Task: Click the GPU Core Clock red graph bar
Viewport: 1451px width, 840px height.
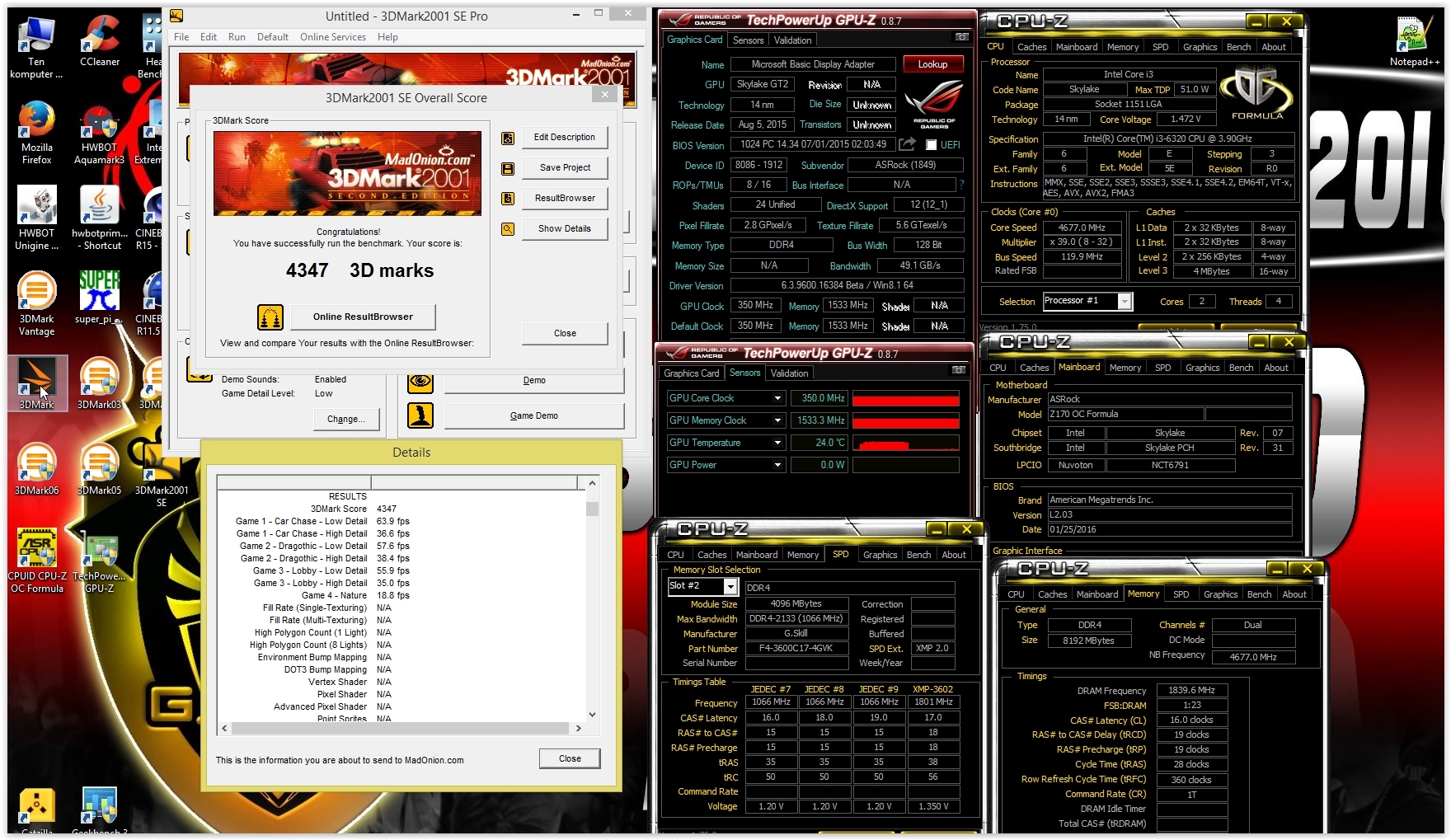Action: pos(905,399)
